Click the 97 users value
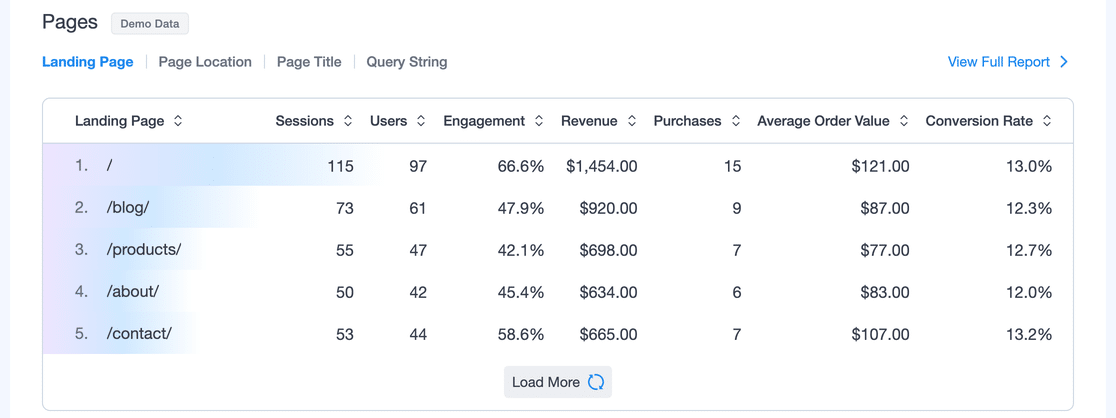Image resolution: width=1116 pixels, height=418 pixels. 418,167
